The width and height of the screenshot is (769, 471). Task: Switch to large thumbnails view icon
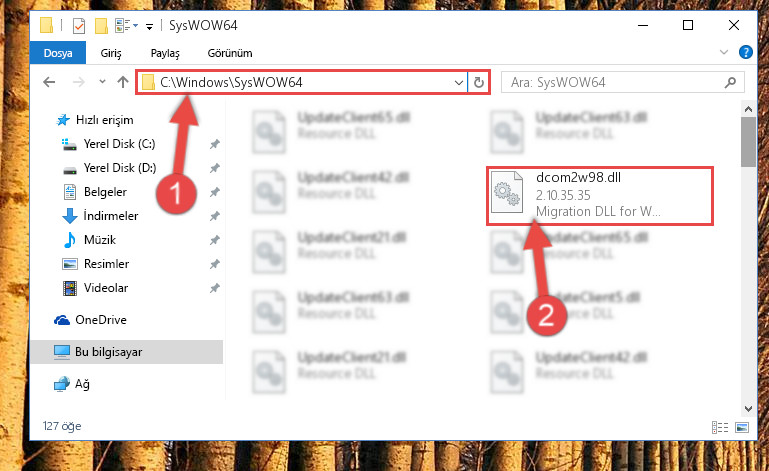(742, 427)
